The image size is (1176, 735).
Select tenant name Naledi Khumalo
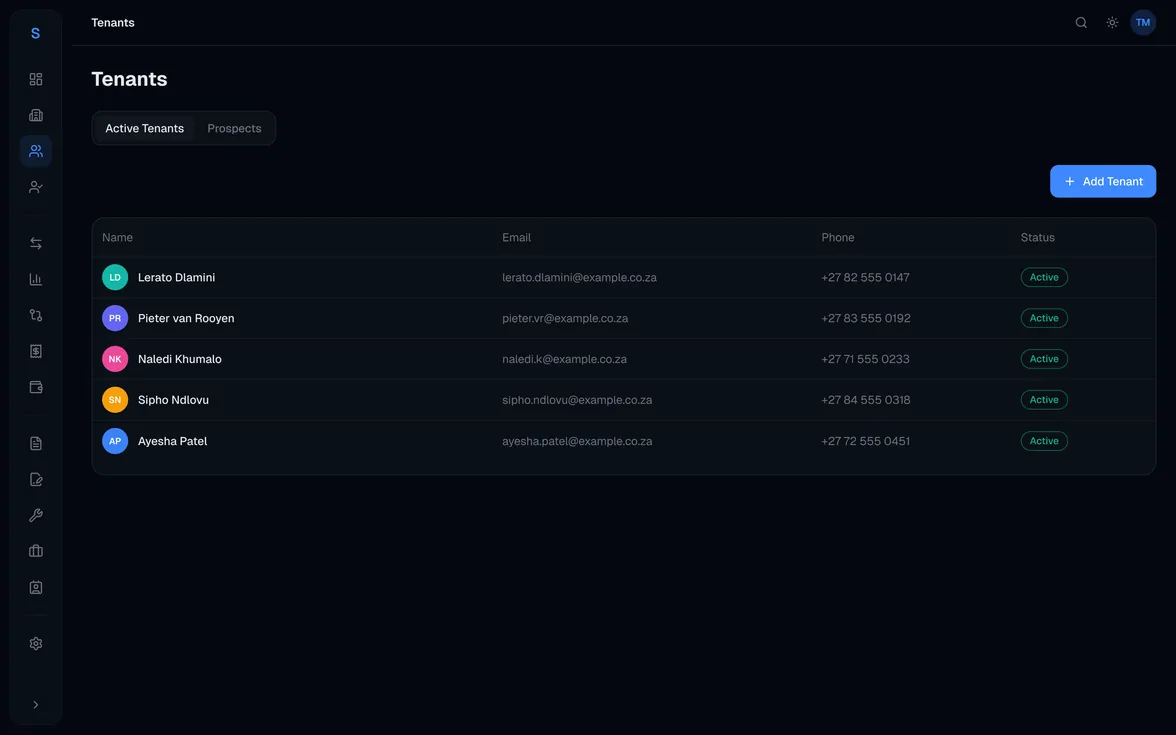[x=180, y=359]
